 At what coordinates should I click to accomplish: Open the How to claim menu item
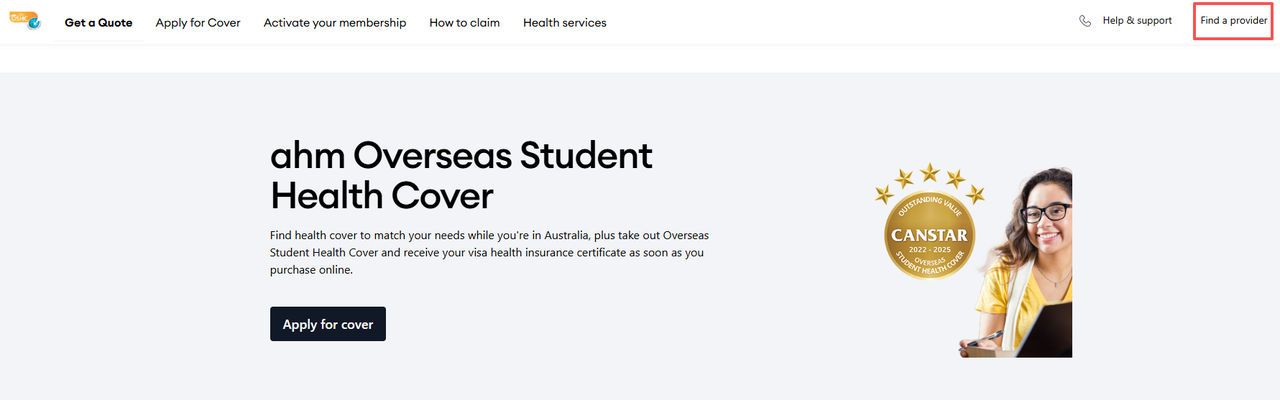coord(464,22)
